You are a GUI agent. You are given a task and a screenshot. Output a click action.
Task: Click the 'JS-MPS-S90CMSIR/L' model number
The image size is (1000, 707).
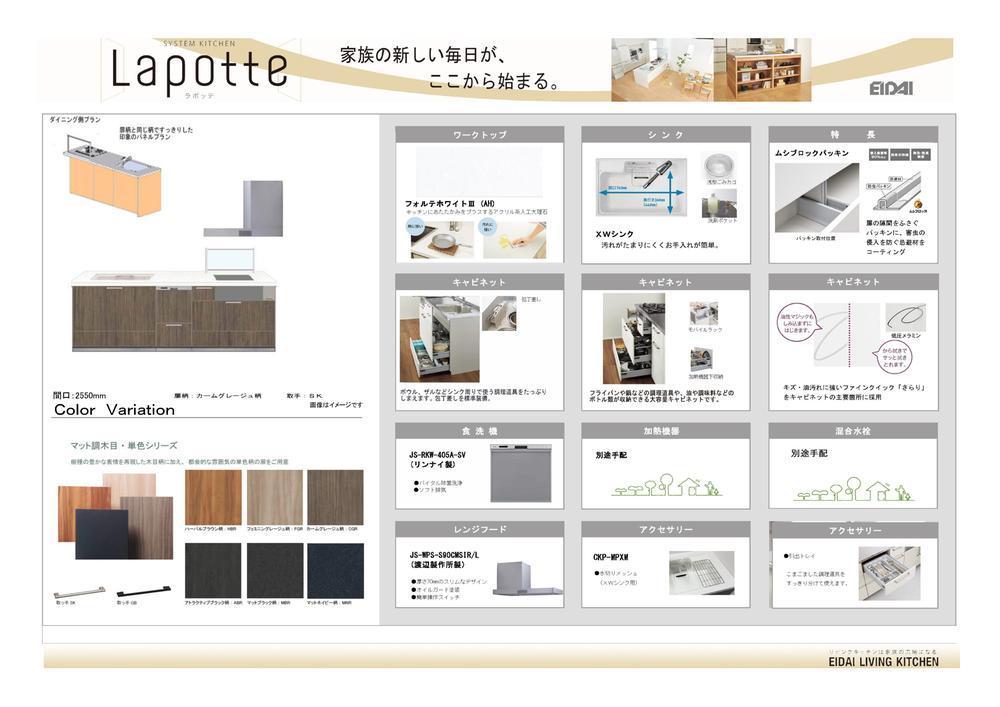click(444, 555)
